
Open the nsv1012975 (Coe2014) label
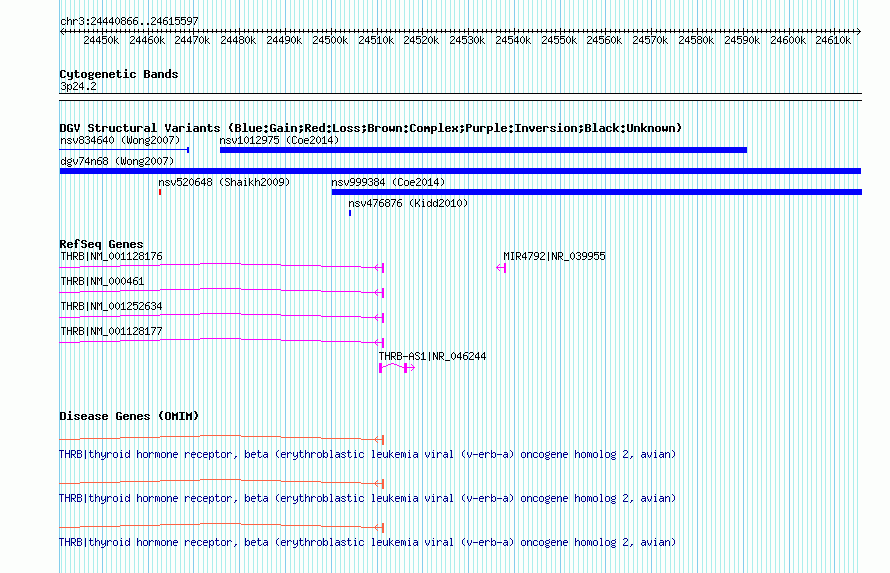point(279,140)
